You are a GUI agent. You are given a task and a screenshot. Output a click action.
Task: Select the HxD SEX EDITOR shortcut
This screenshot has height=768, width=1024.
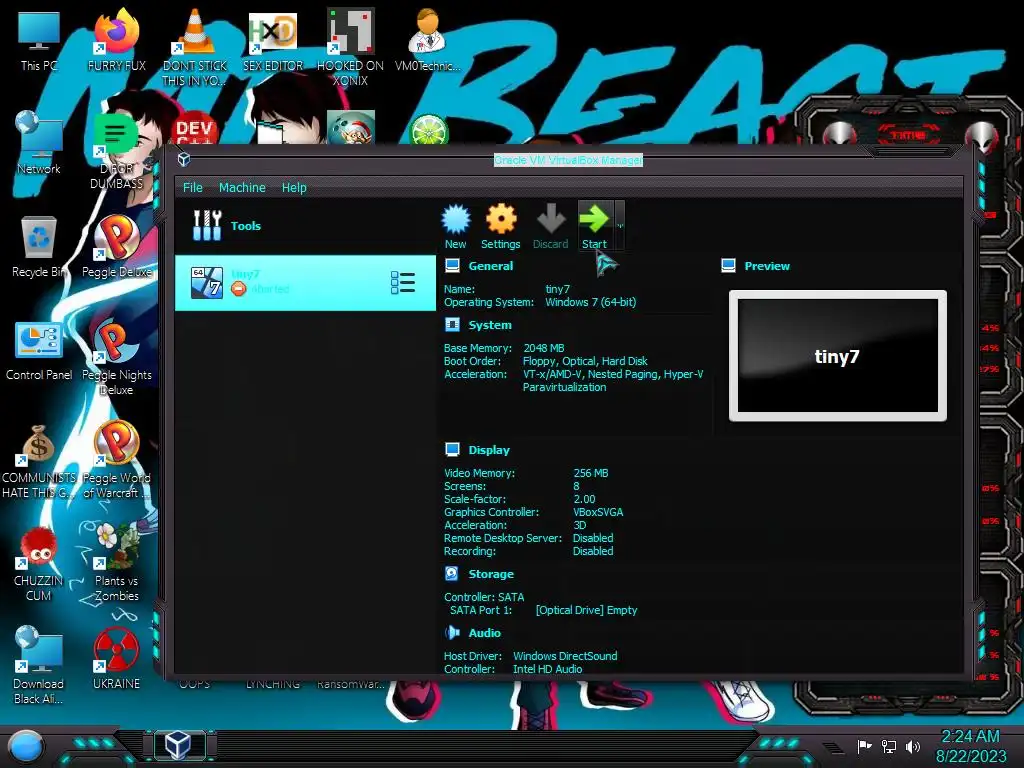tap(273, 42)
